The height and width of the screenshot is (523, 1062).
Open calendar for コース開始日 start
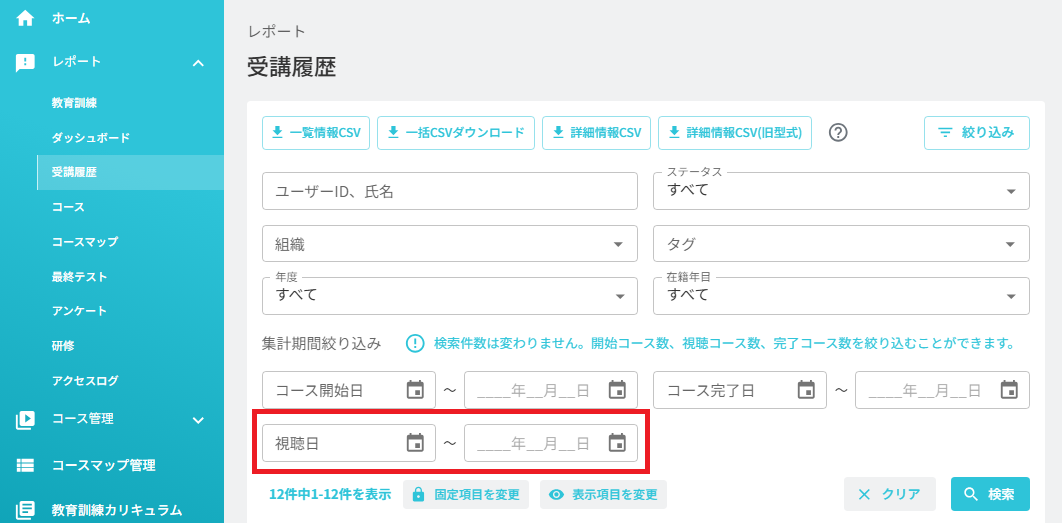pyautogui.click(x=415, y=390)
